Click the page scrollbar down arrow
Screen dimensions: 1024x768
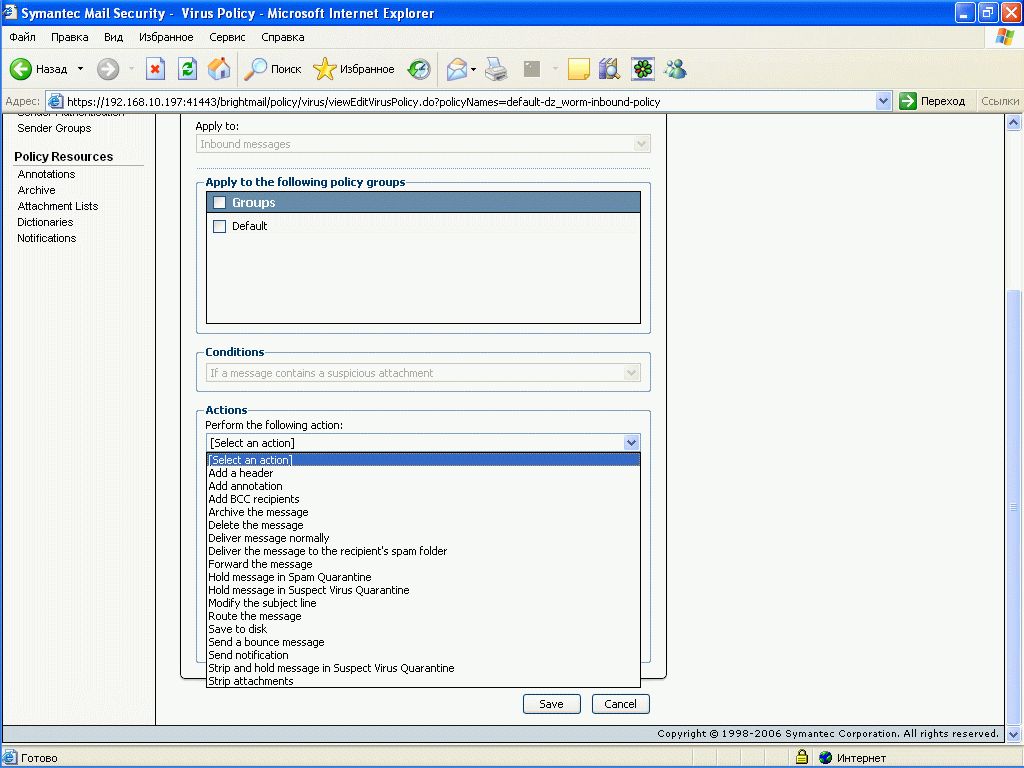(x=1013, y=734)
